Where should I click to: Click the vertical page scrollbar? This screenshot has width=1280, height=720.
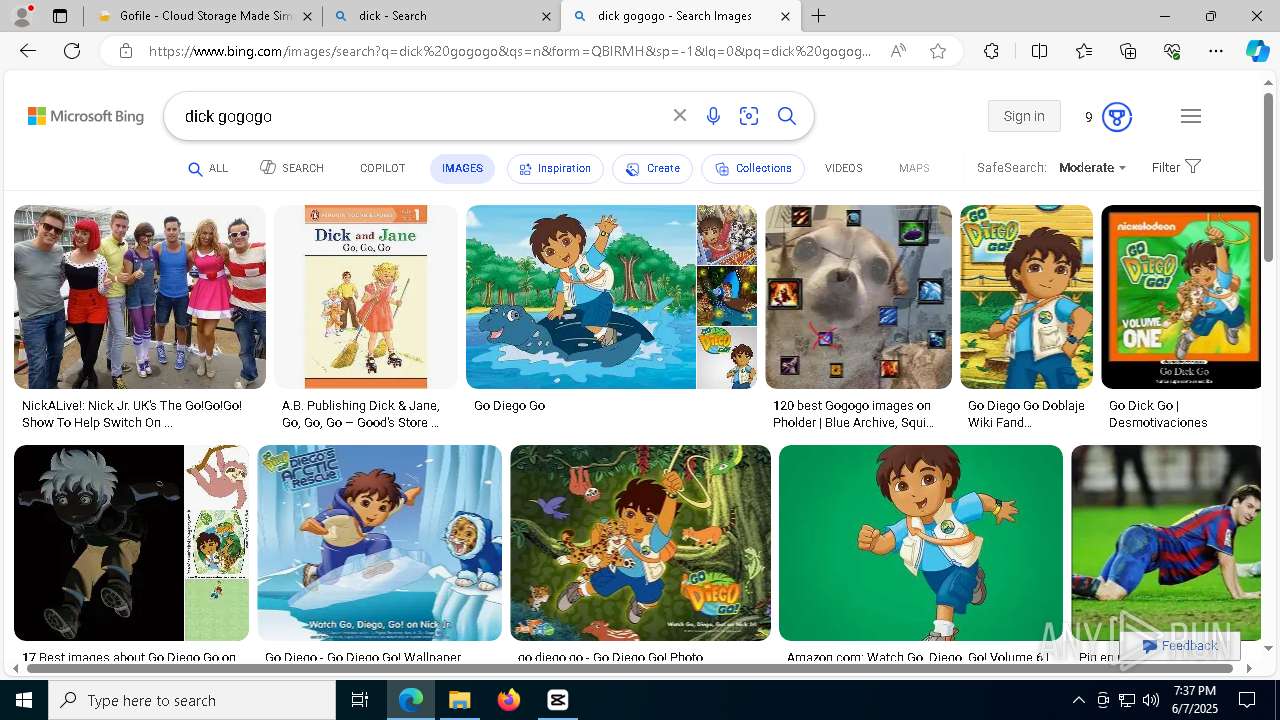(1268, 180)
